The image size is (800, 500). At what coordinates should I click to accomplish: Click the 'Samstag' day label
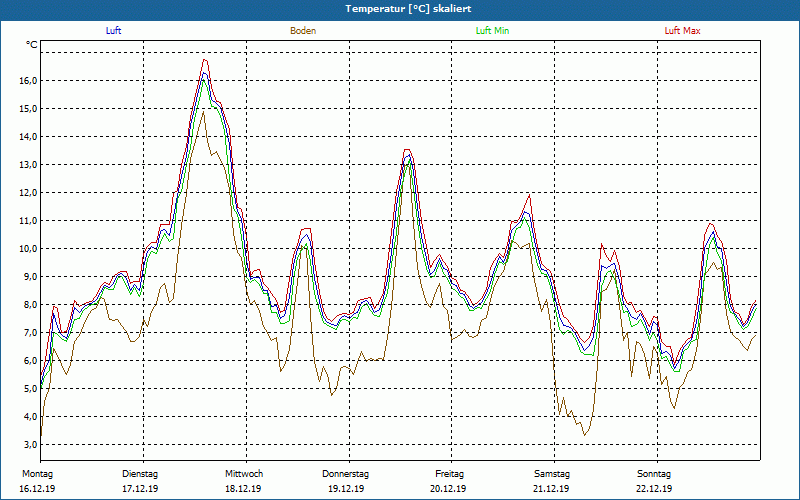[552, 474]
